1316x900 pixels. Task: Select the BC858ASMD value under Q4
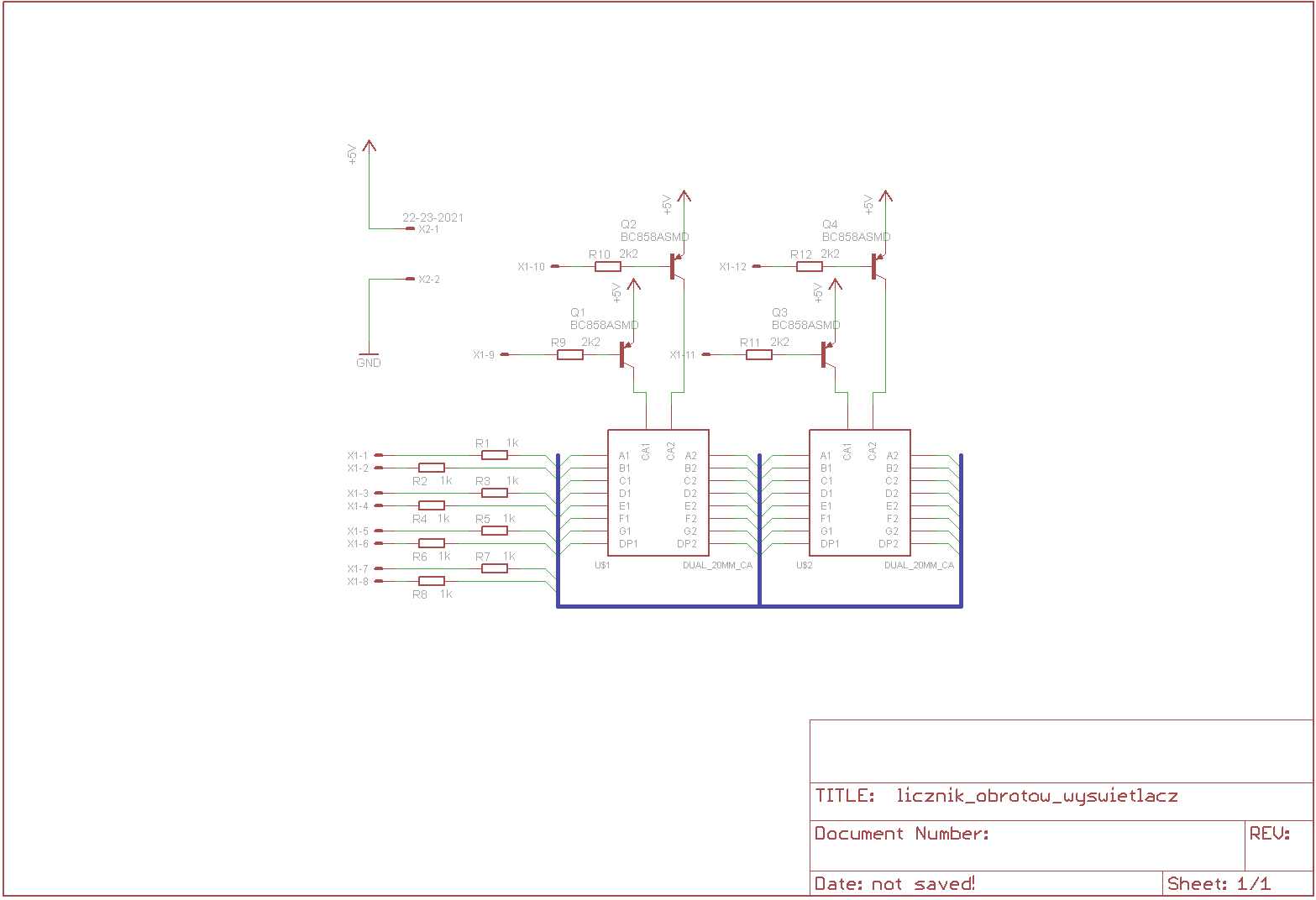857,237
